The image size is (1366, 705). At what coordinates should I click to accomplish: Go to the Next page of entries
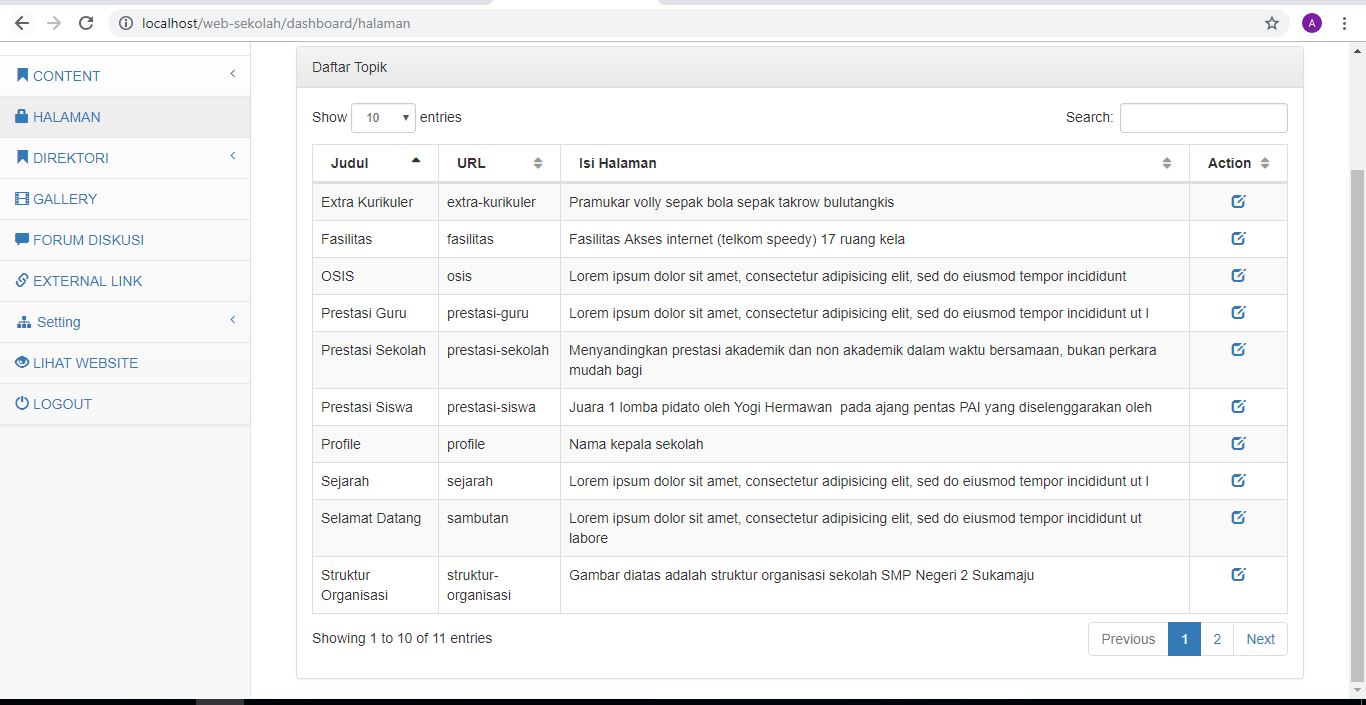1260,639
